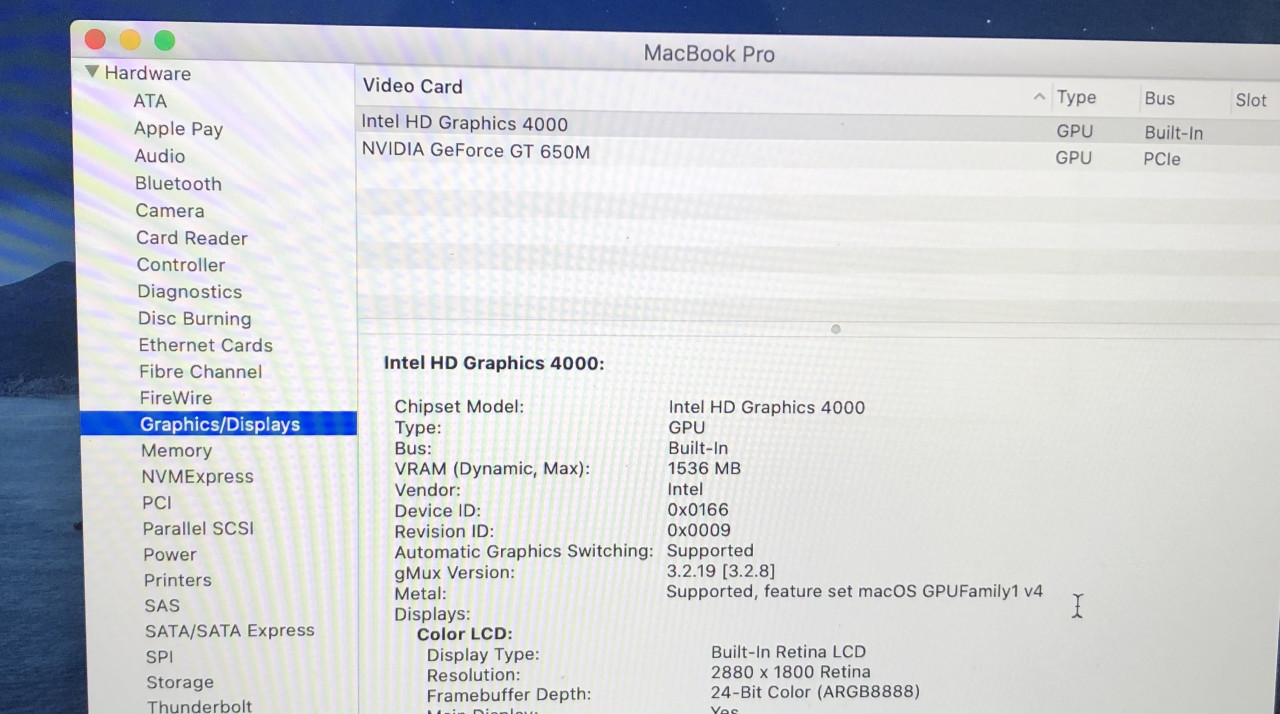Screen dimensions: 1280x714
Task: Show Printers information
Action: pyautogui.click(x=177, y=580)
